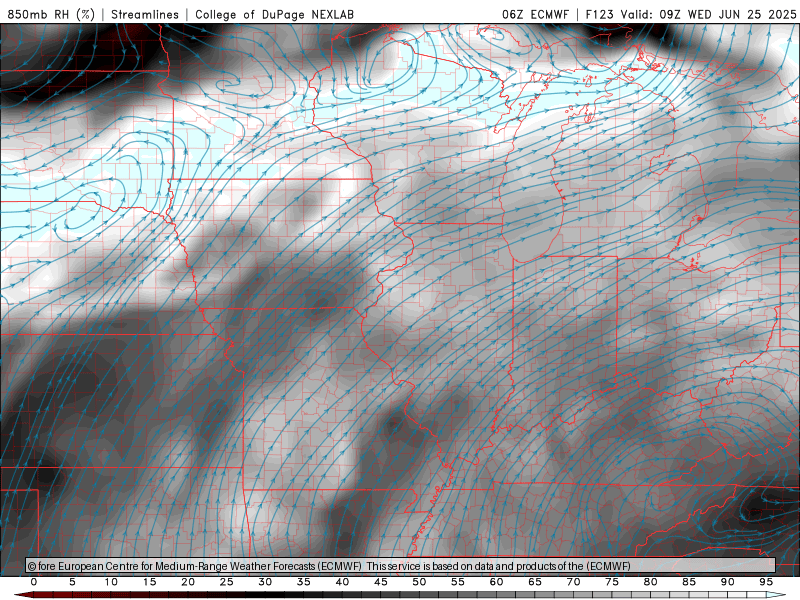Viewport: 800px width, 600px height.
Task: Click the humidity scale value '65'
Action: tap(535, 582)
